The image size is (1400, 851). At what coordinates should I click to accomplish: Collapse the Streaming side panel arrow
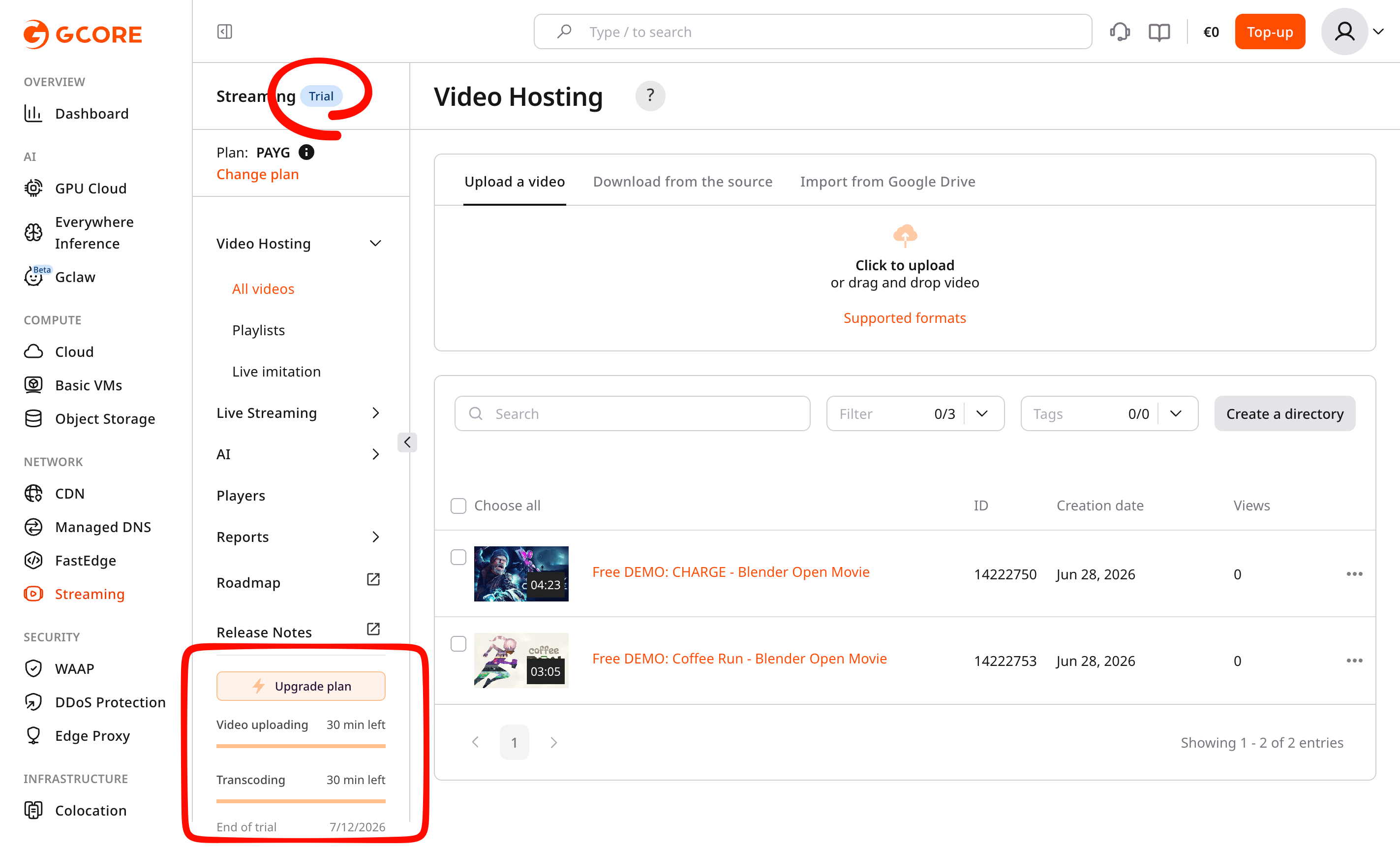[407, 442]
